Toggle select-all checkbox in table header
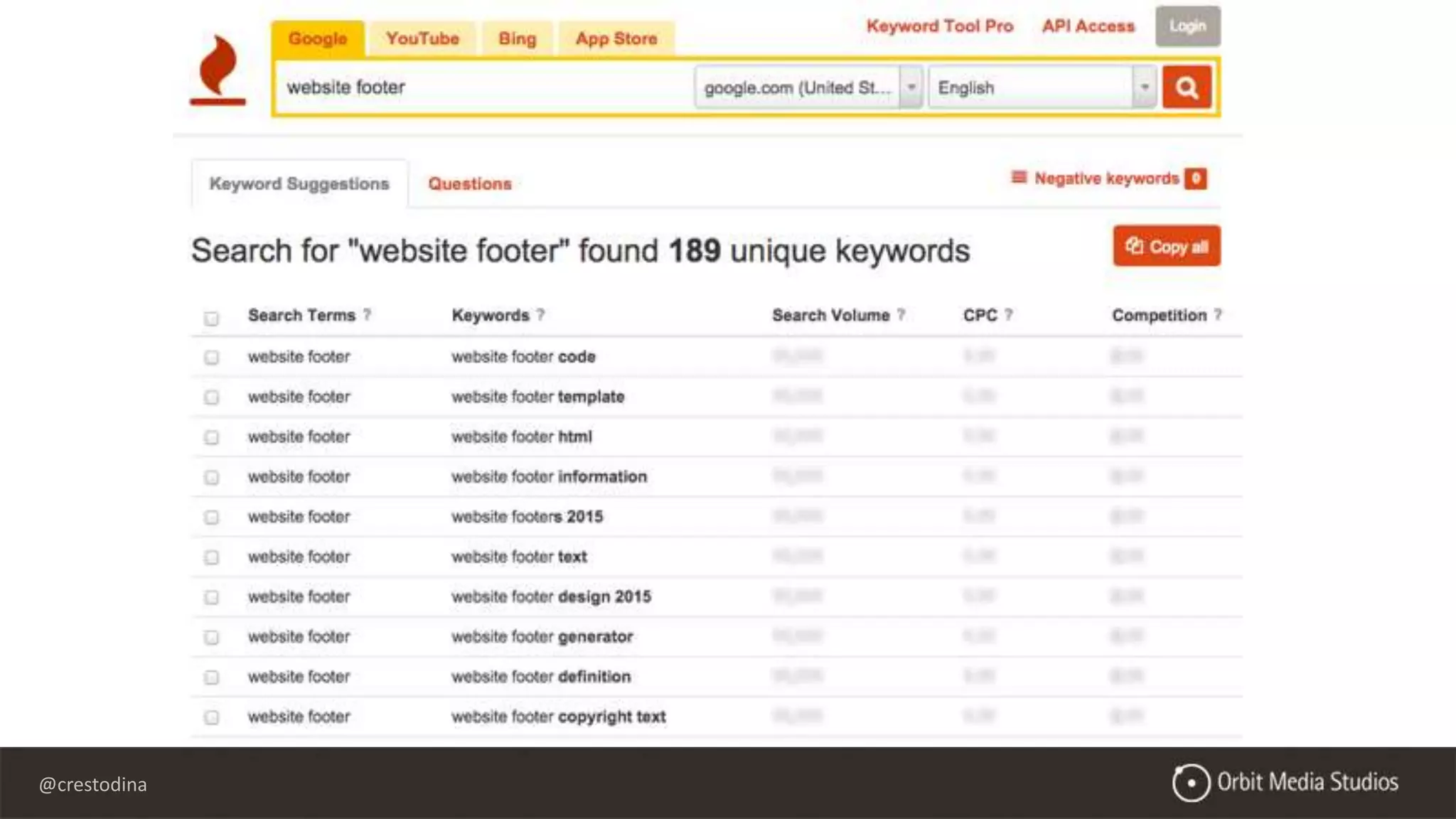The width and height of the screenshot is (1456, 819). pos(211,318)
